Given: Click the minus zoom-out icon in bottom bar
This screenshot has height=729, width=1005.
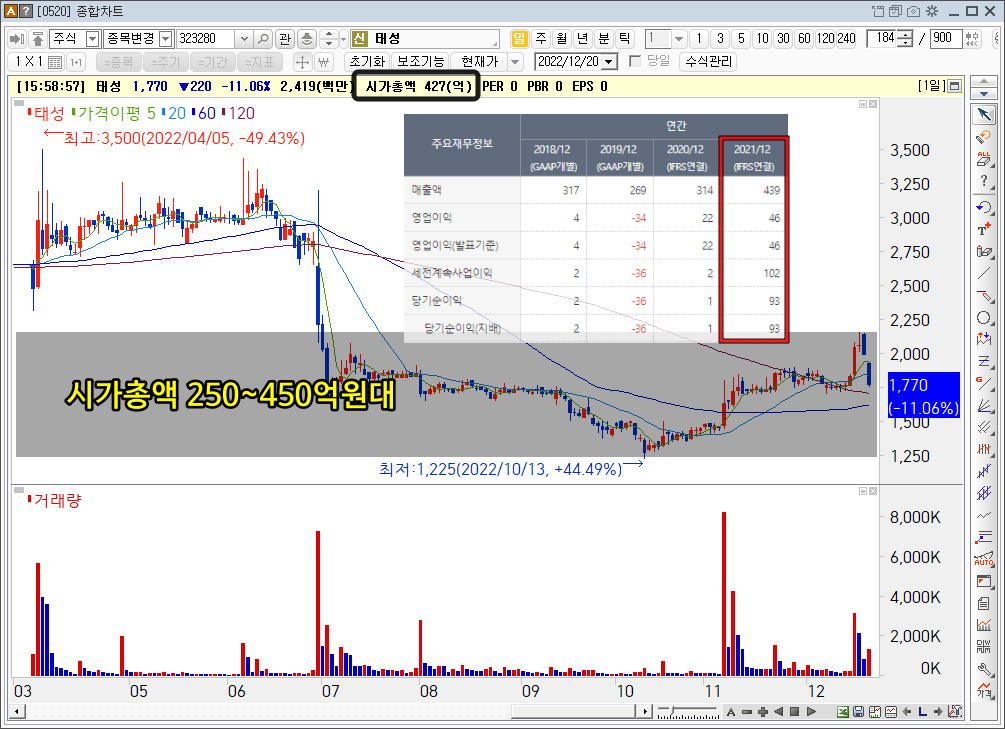Looking at the screenshot, I should (747, 711).
